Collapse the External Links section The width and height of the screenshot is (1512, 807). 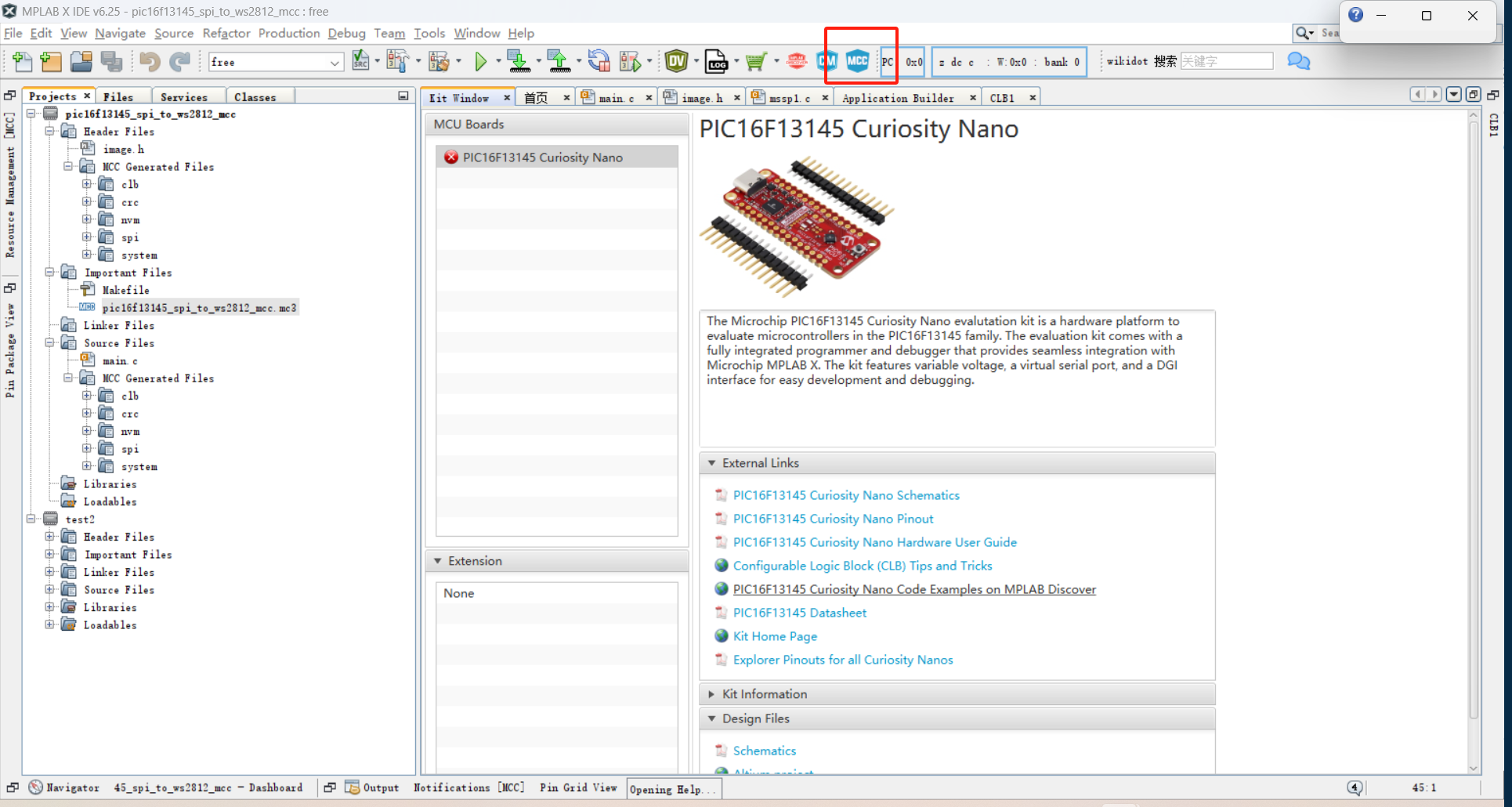tap(712, 464)
